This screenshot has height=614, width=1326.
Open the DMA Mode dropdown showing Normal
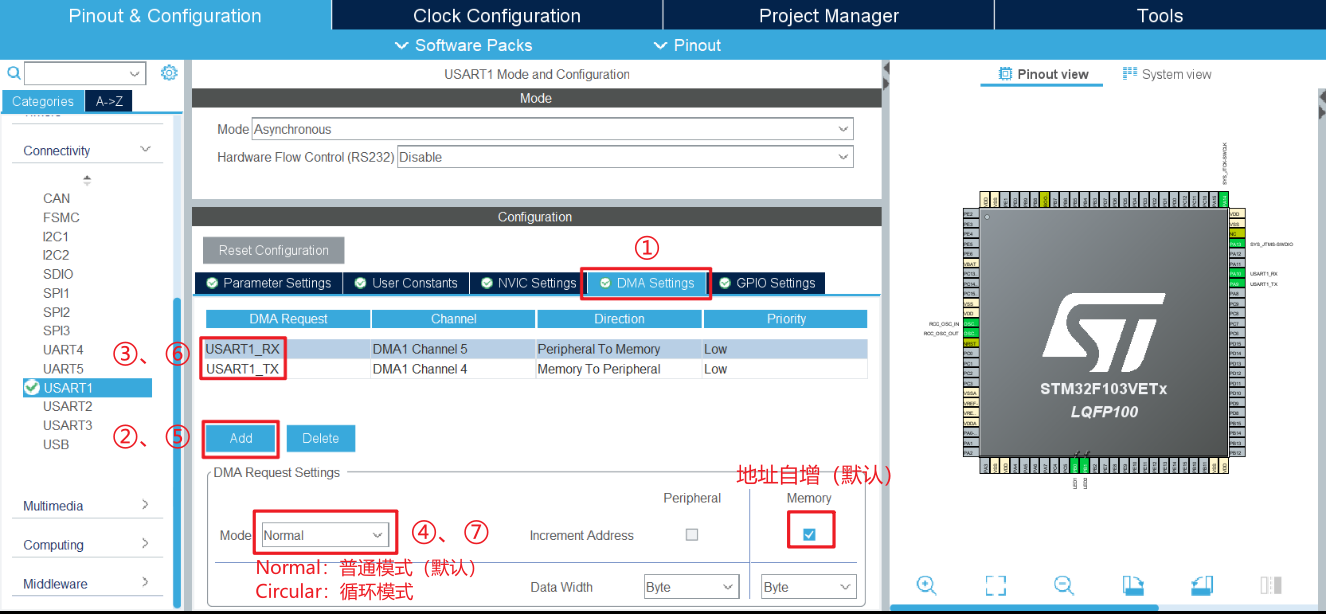(x=324, y=534)
